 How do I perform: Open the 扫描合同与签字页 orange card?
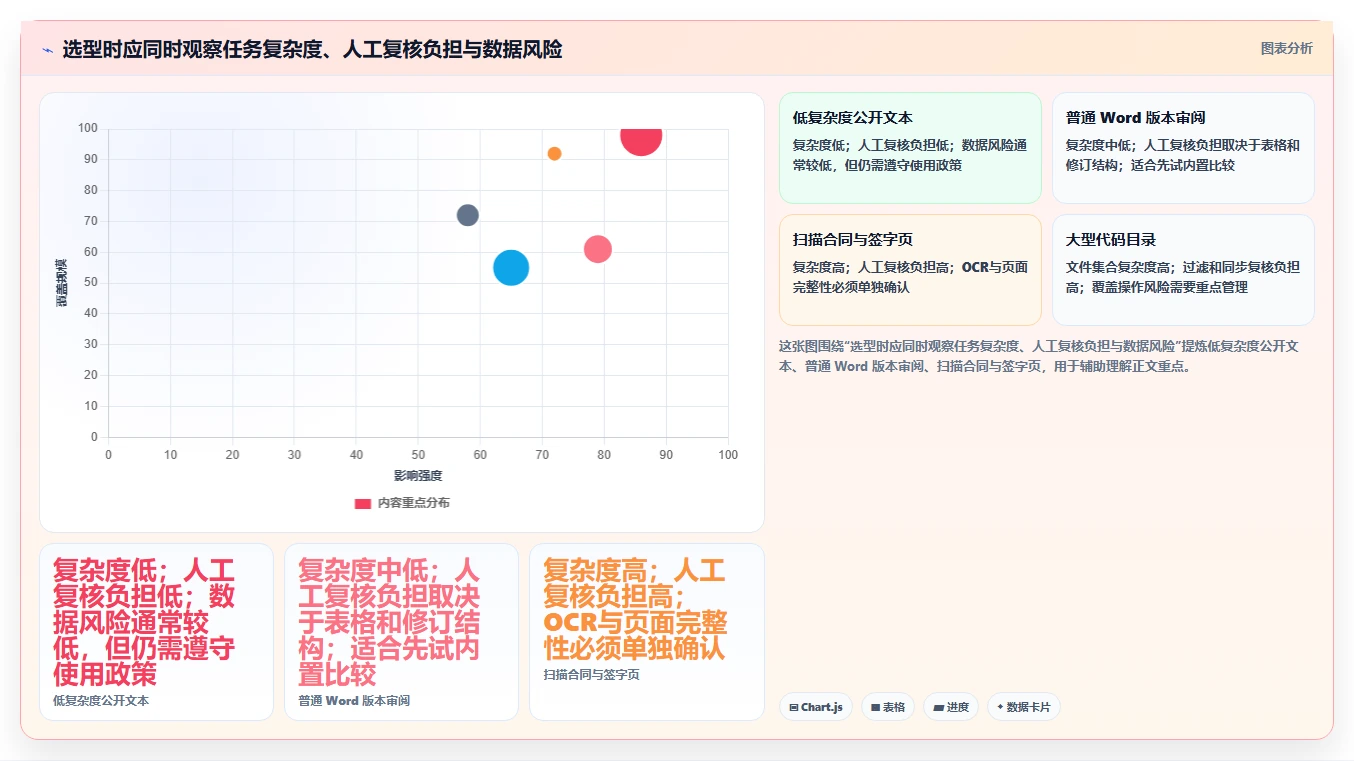pyautogui.click(x=910, y=270)
